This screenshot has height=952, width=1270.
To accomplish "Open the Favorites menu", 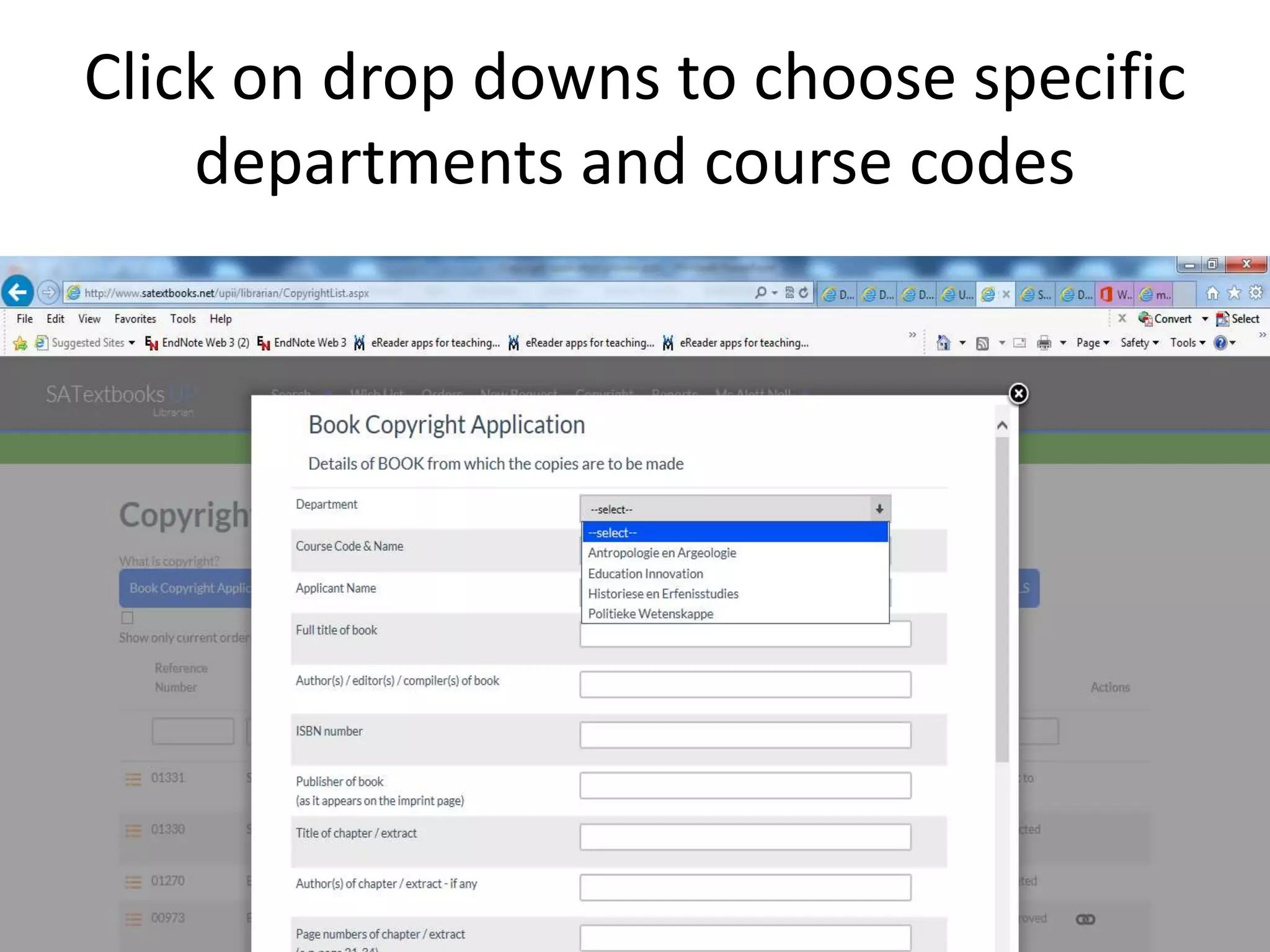I will [x=135, y=319].
